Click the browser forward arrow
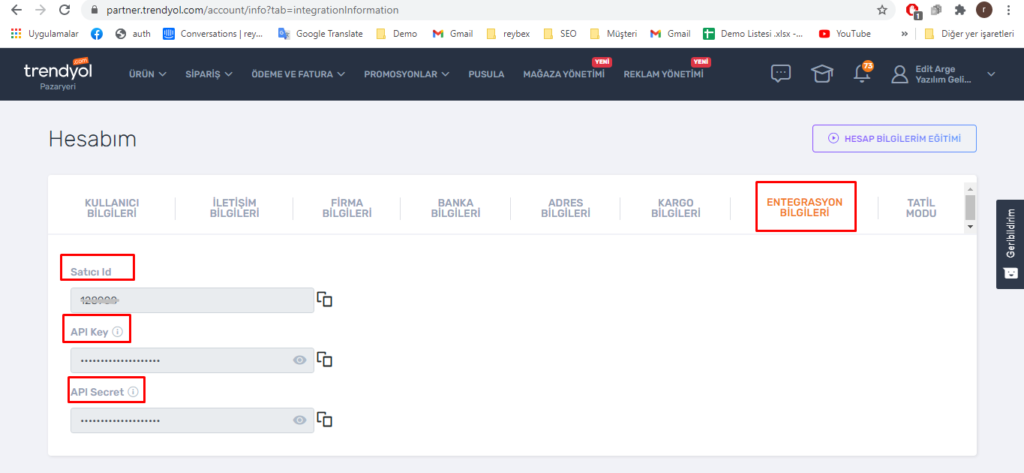This screenshot has height=473, width=1024. [x=40, y=10]
